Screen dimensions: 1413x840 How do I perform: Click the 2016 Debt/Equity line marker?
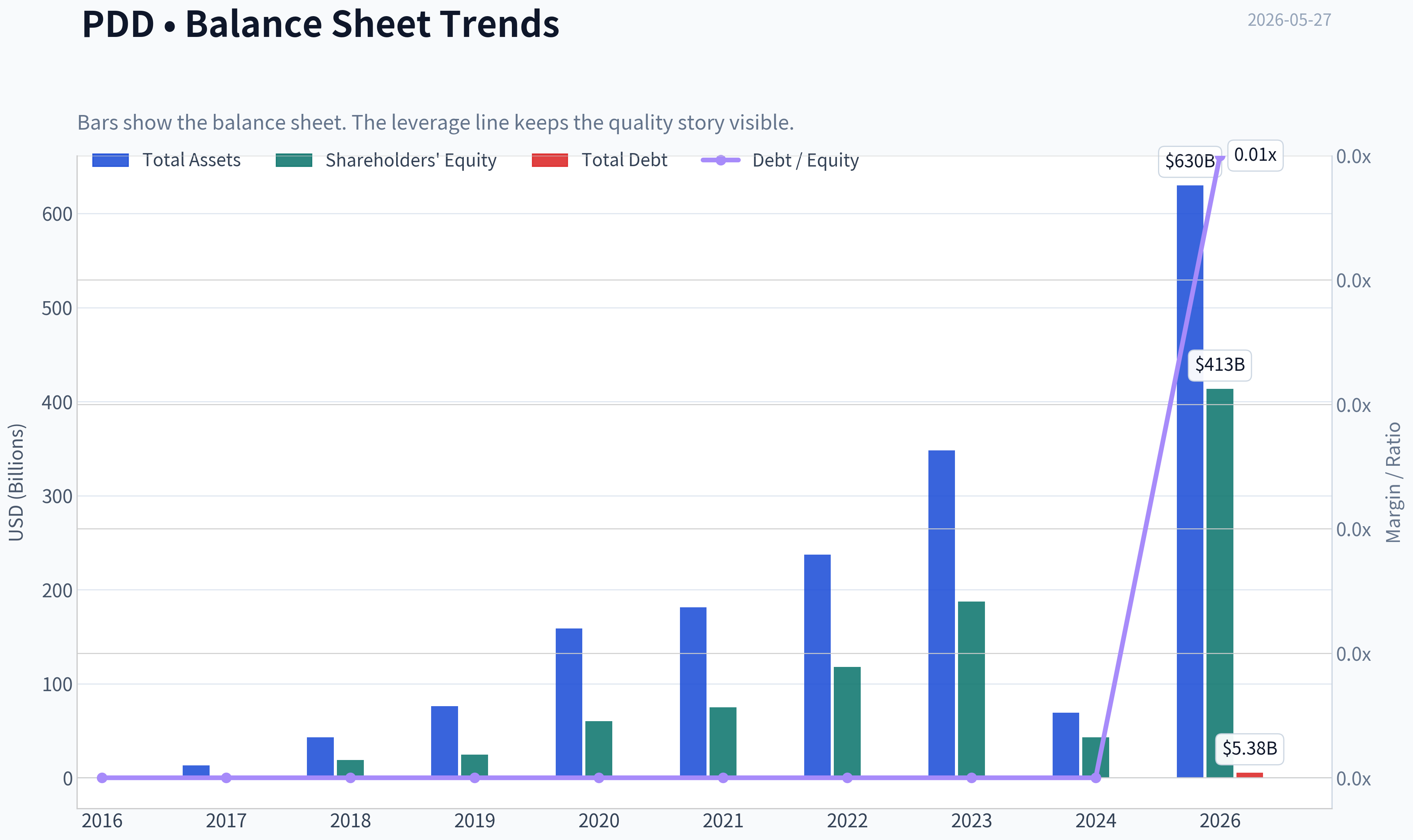pyautogui.click(x=102, y=778)
